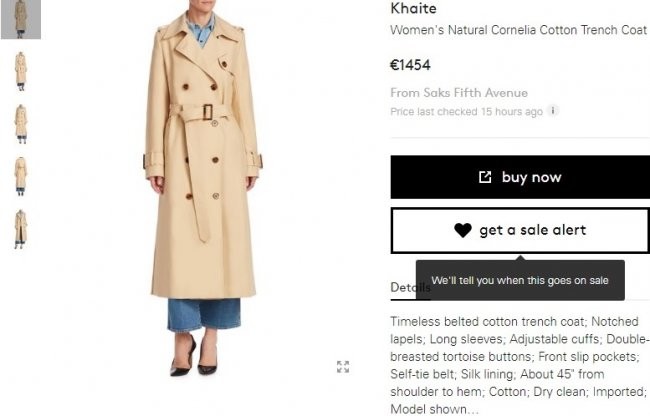Switch to the third coat thumbnail

(x=21, y=123)
